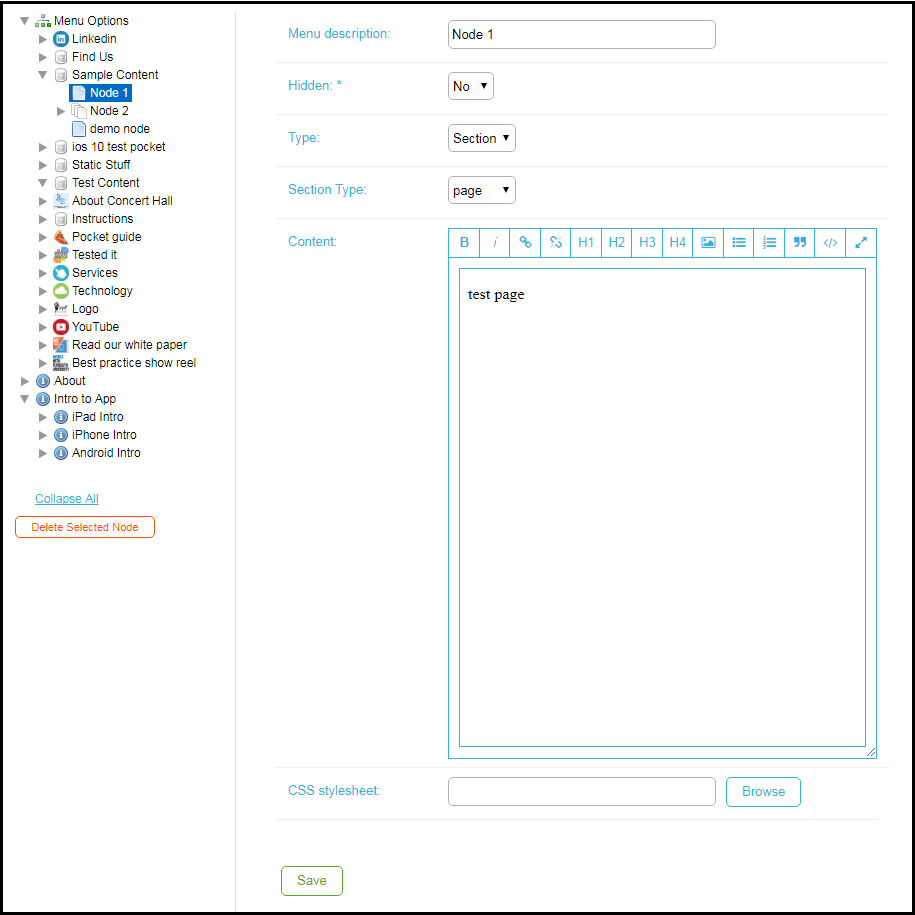Image resolution: width=915 pixels, height=915 pixels.
Task: Select the iPhone Intro node
Action: tap(104, 435)
